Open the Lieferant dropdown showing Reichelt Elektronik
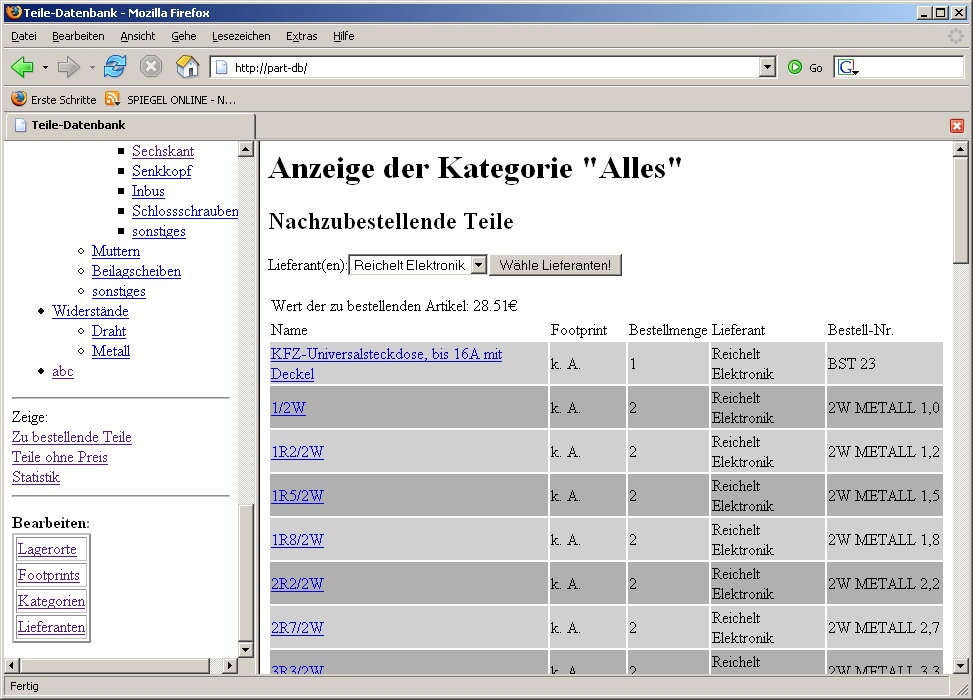973x700 pixels. 418,265
